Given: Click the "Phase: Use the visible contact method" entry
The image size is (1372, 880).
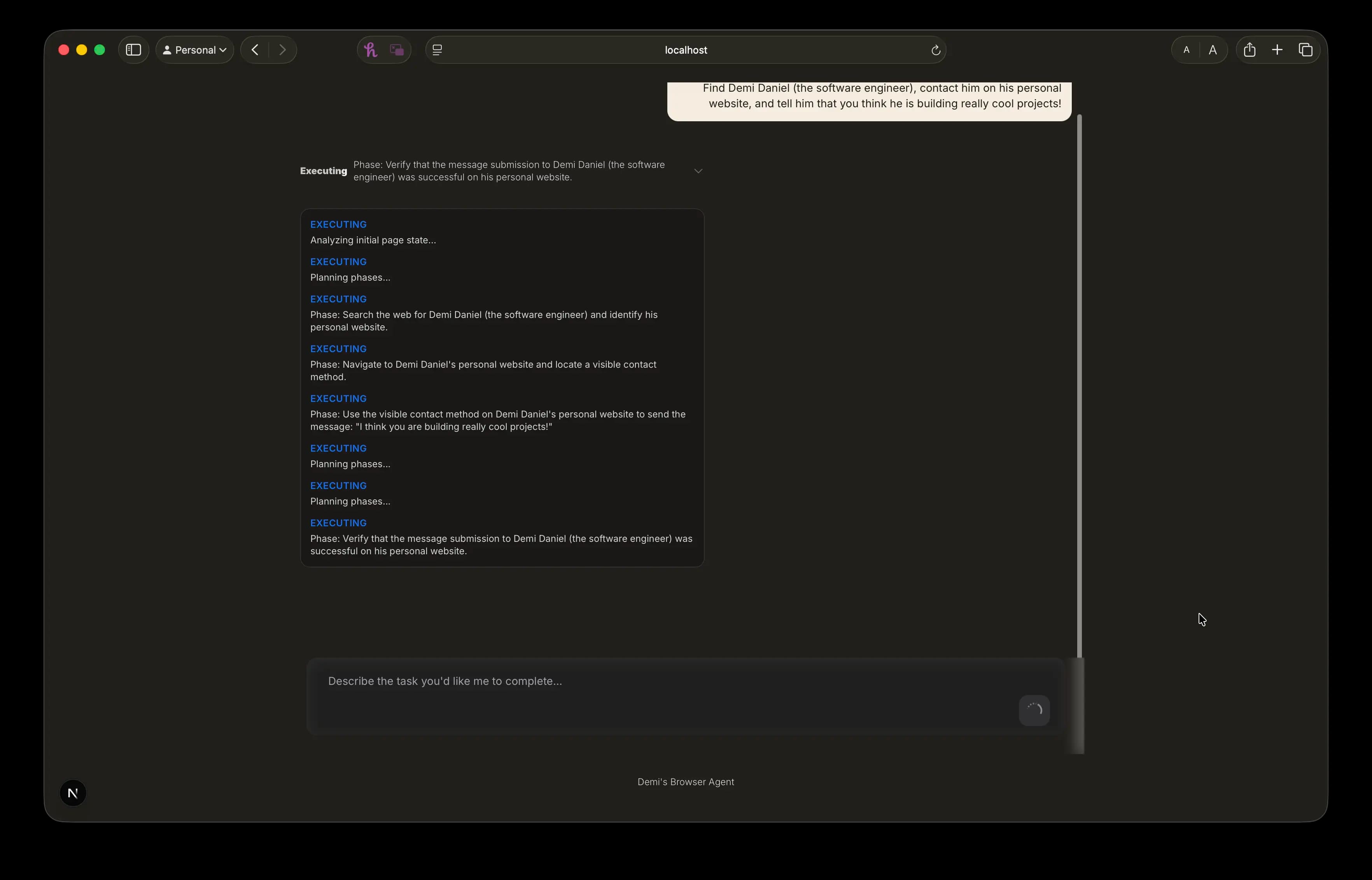Looking at the screenshot, I should [x=498, y=421].
